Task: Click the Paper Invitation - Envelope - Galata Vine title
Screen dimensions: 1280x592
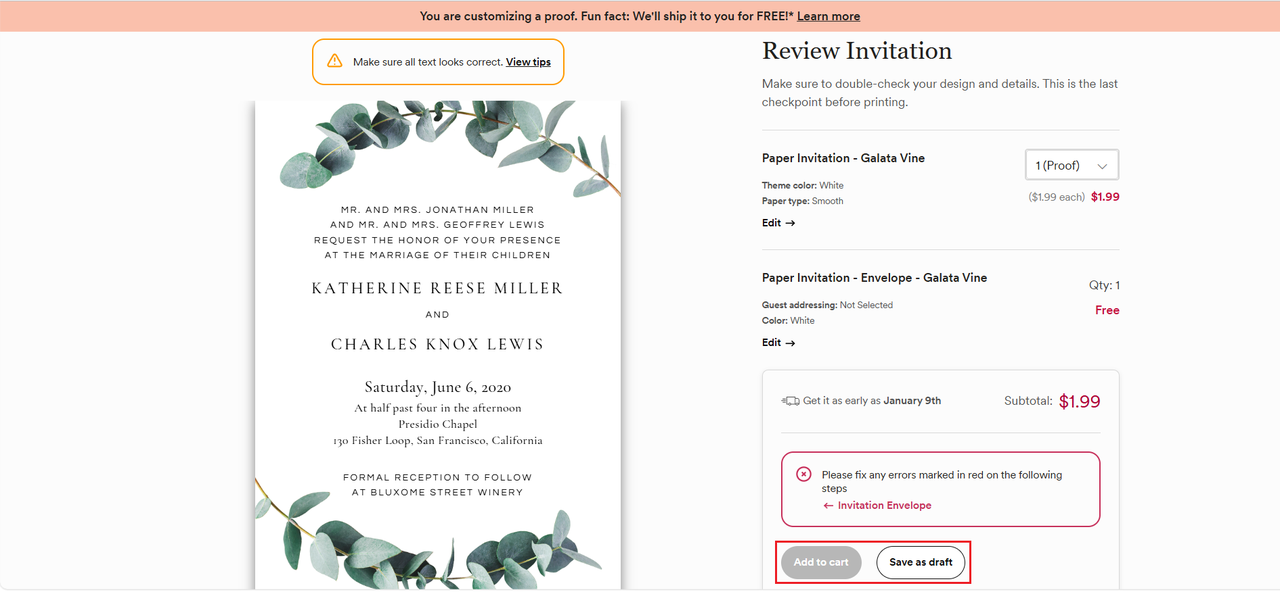Action: click(x=874, y=278)
